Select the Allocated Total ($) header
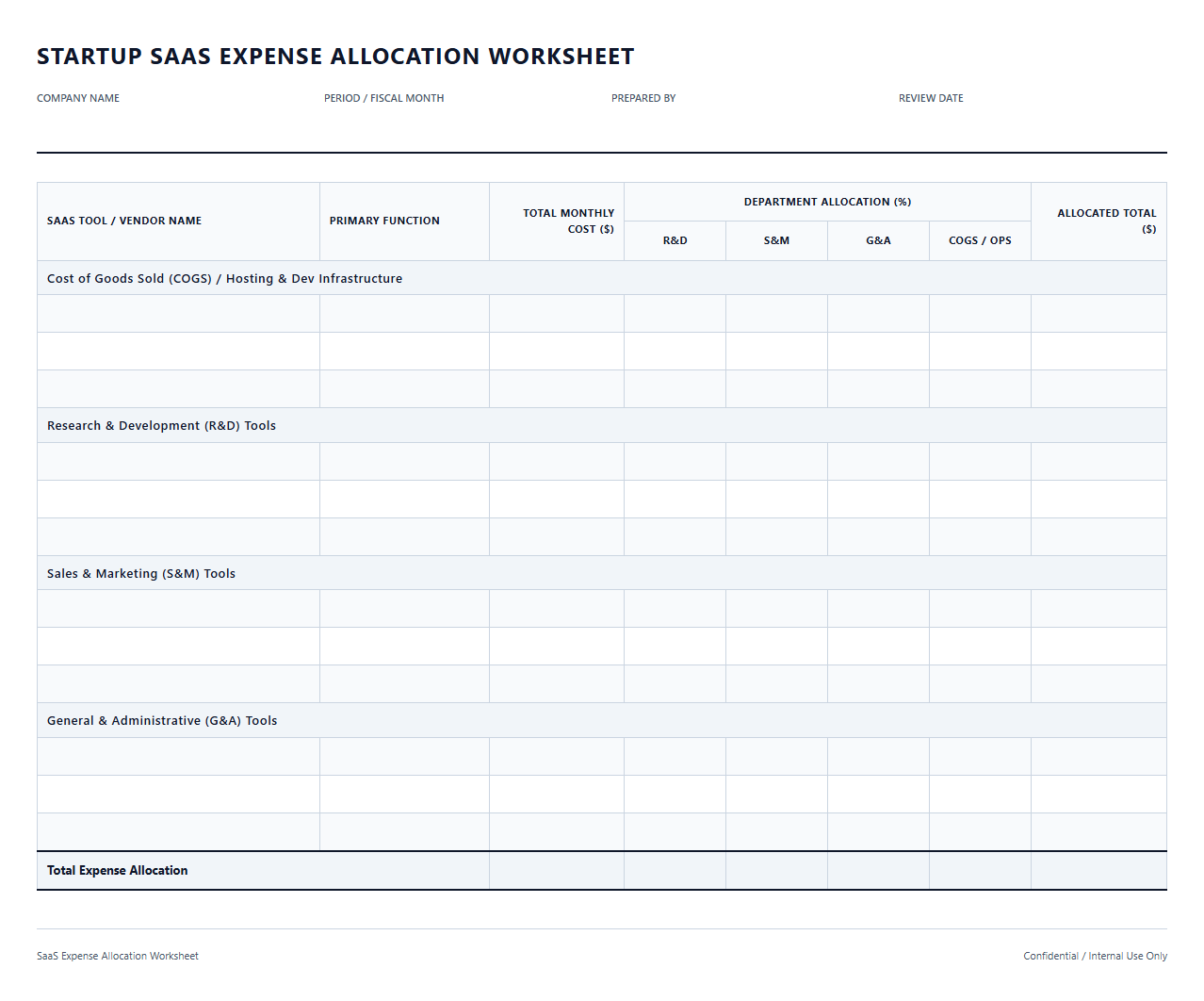 (x=1098, y=222)
